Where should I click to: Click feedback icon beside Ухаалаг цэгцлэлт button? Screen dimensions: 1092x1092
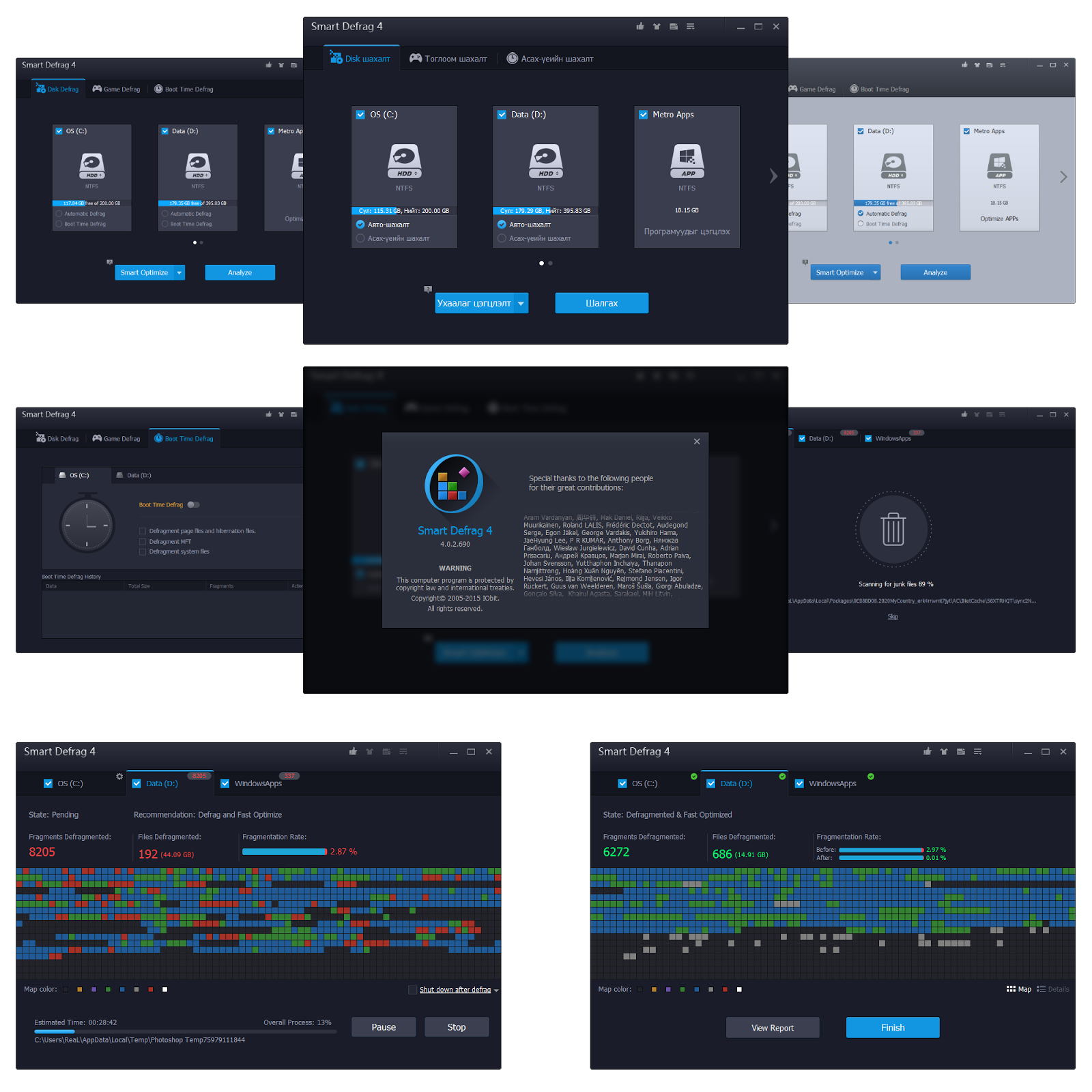428,289
